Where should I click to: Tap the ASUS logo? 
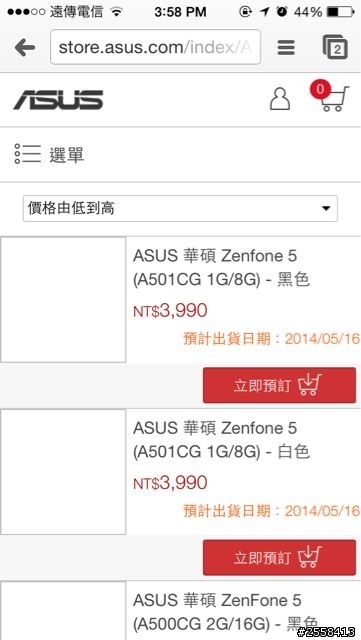point(58,100)
